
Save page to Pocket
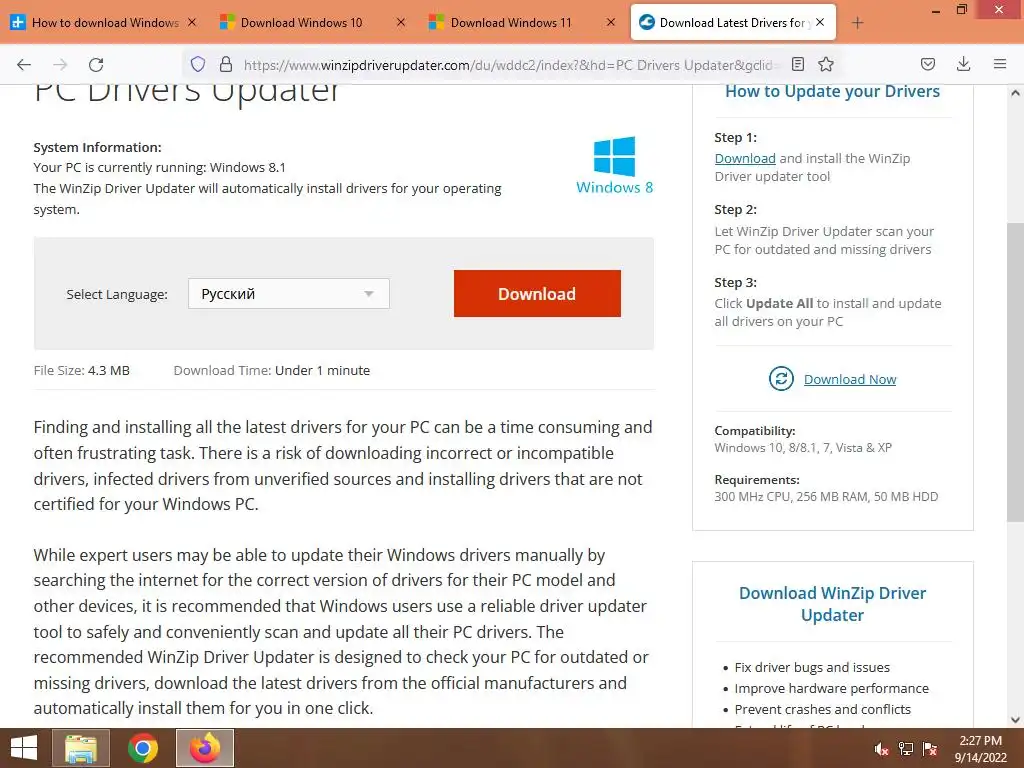[927, 64]
